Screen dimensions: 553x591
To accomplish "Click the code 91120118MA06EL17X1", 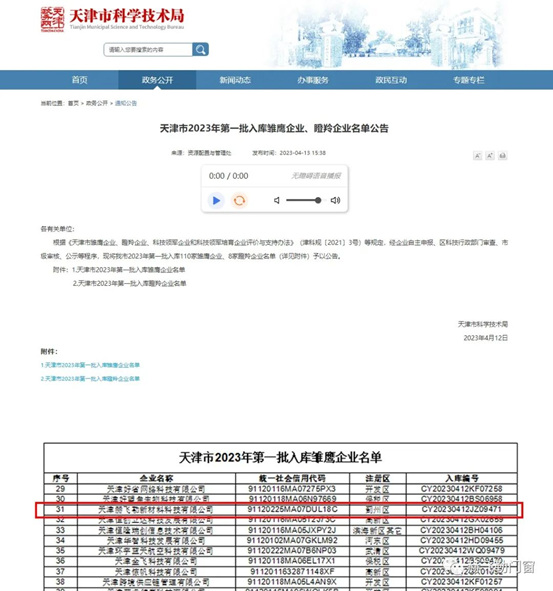I will [x=292, y=561].
